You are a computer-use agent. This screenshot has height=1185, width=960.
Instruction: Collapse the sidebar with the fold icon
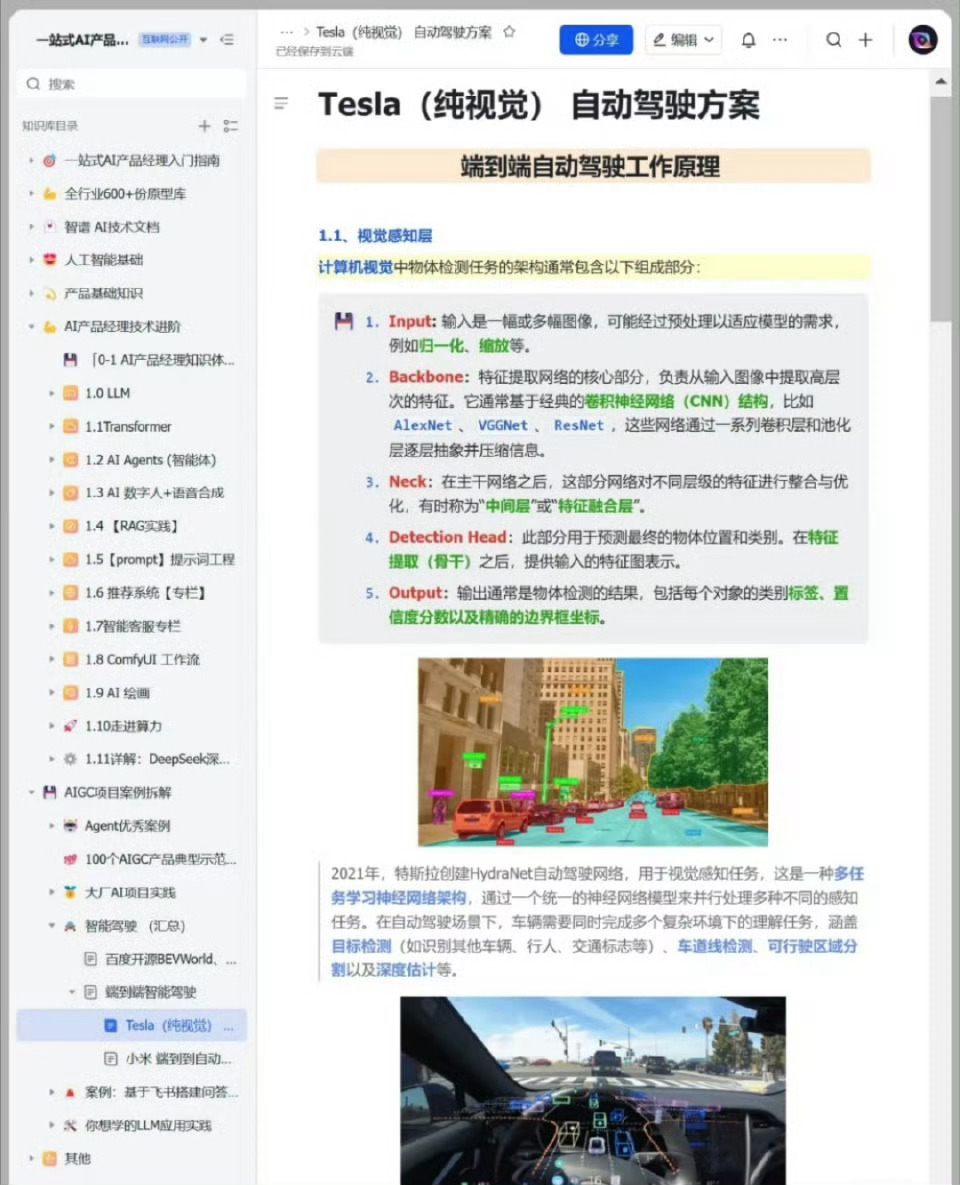[x=227, y=39]
